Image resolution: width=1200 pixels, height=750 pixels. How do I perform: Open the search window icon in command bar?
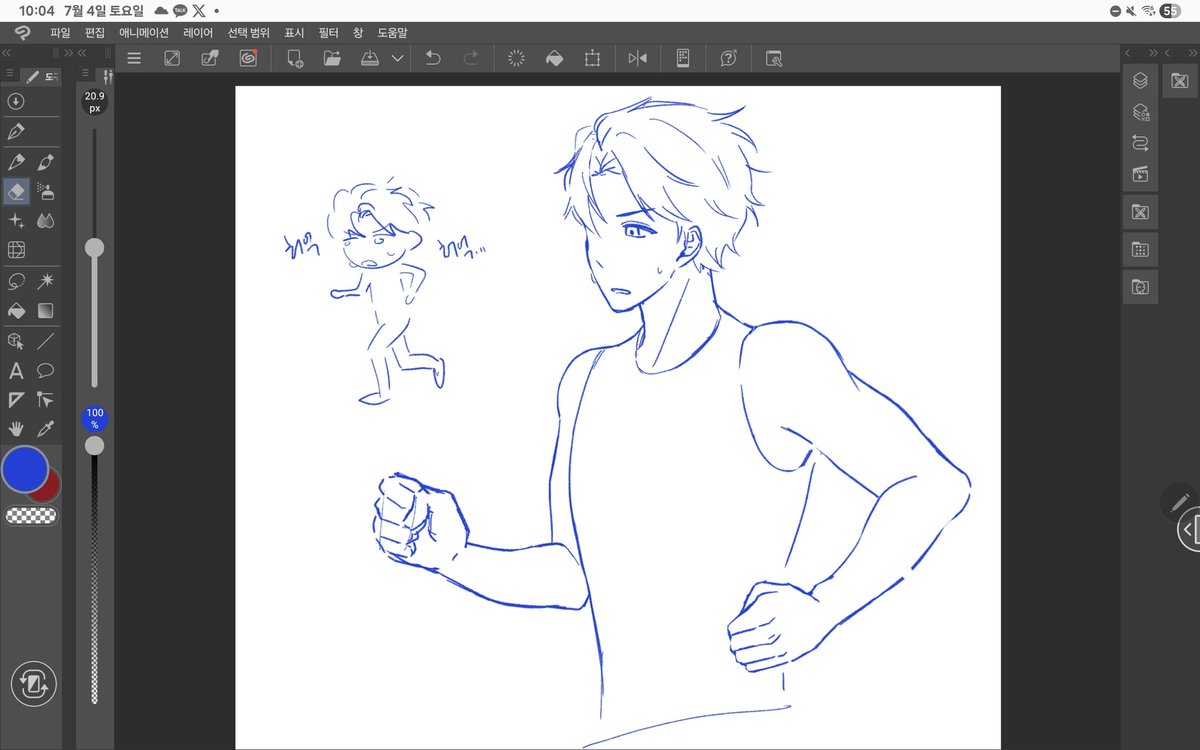click(x=773, y=58)
